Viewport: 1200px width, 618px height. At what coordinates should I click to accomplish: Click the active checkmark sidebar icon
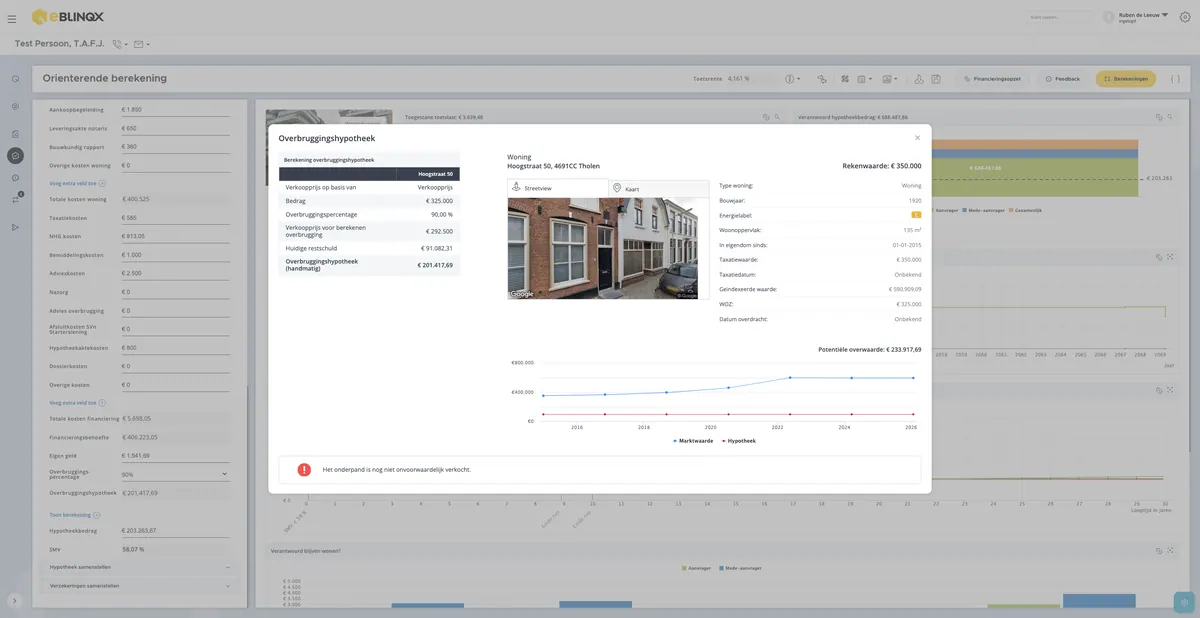pos(15,155)
